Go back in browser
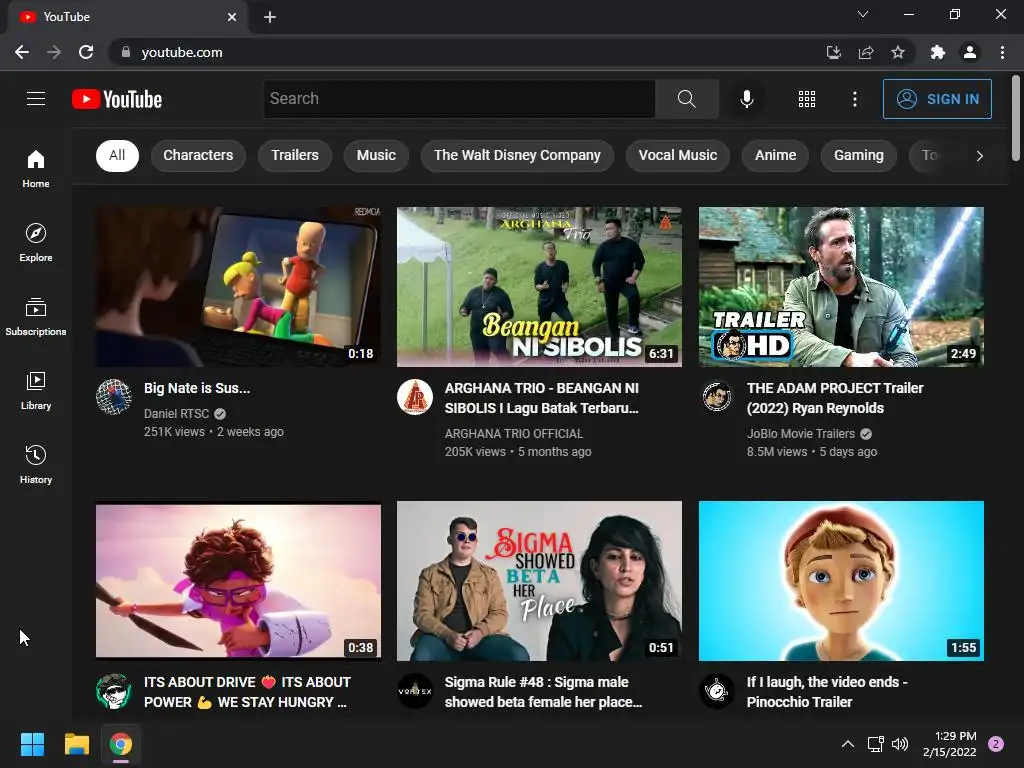Screen dimensions: 1024x768 (22, 52)
